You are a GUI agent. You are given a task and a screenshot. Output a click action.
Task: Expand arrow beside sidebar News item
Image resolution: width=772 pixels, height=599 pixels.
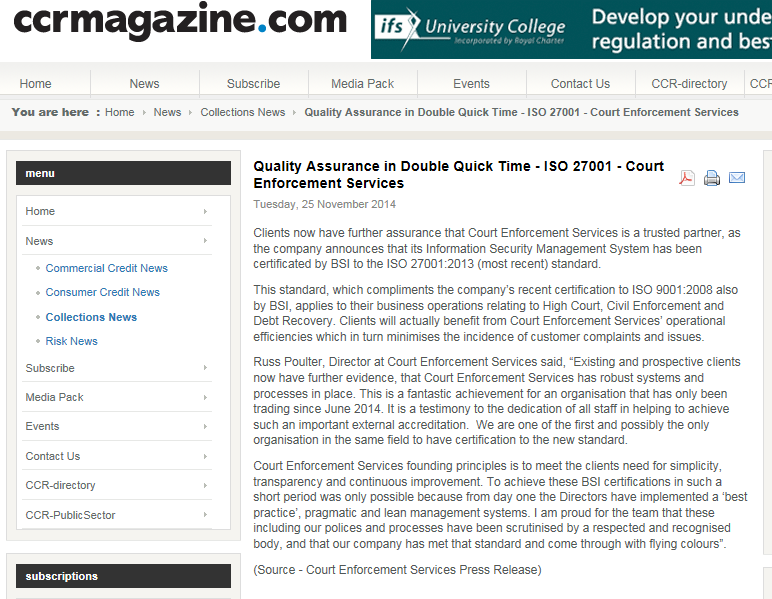205,241
